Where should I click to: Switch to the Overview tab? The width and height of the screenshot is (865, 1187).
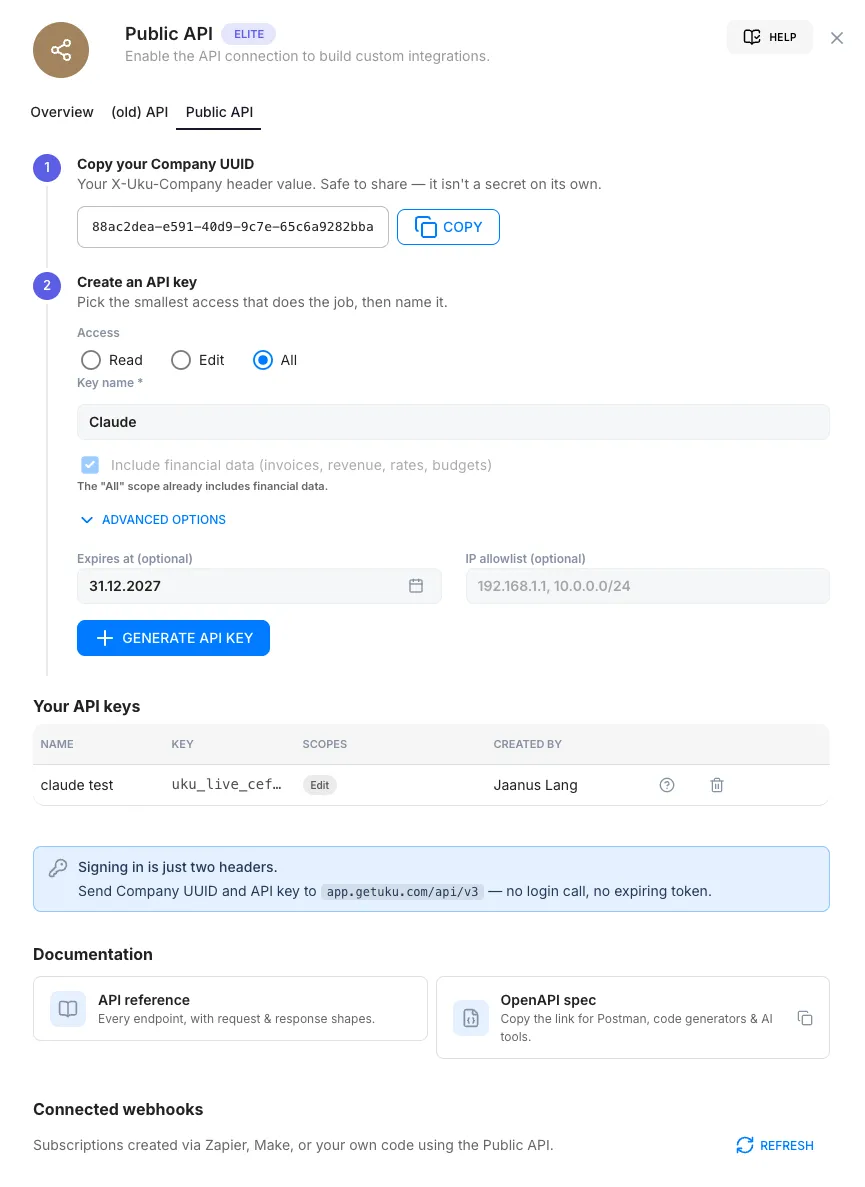tap(62, 112)
